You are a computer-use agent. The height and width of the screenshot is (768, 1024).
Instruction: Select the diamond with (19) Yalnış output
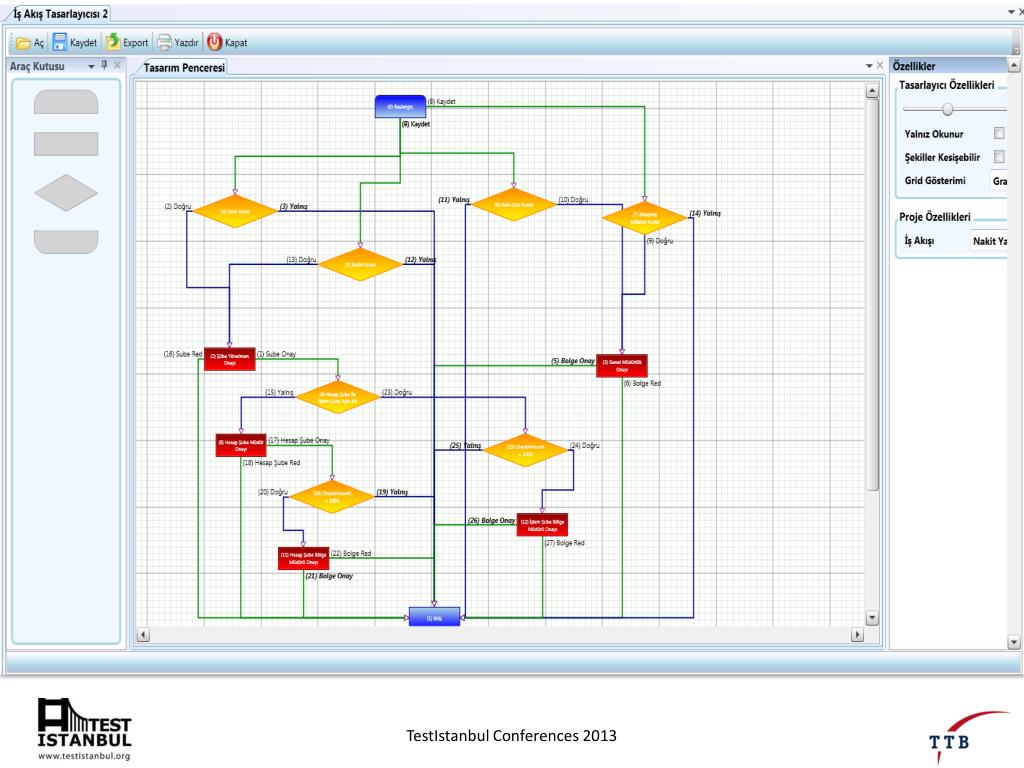pos(332,496)
